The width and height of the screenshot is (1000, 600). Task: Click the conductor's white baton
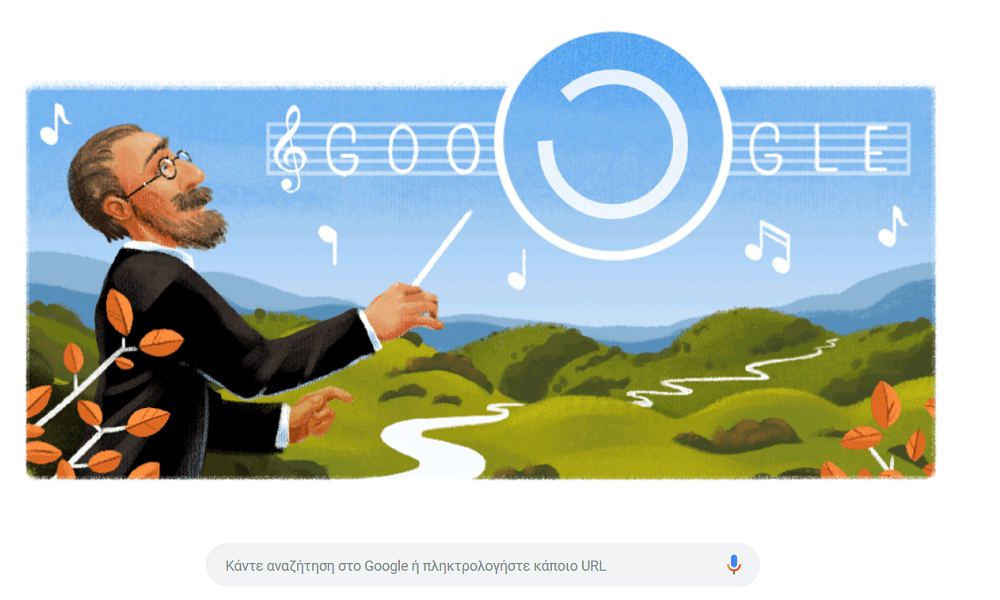442,249
